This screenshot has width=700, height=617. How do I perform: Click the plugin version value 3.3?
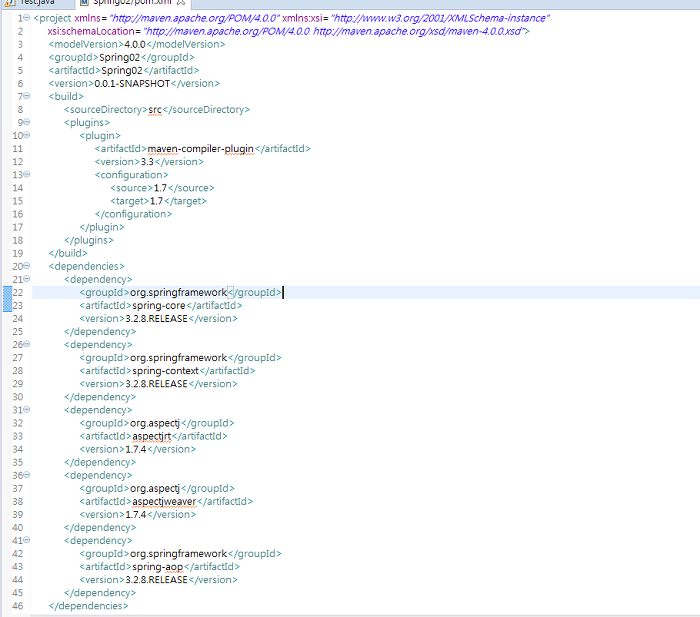[x=147, y=162]
